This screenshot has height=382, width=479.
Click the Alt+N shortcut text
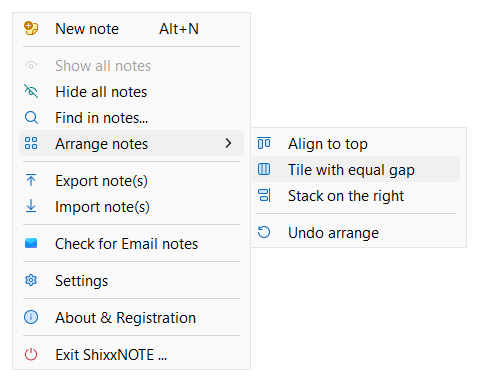[x=179, y=29]
